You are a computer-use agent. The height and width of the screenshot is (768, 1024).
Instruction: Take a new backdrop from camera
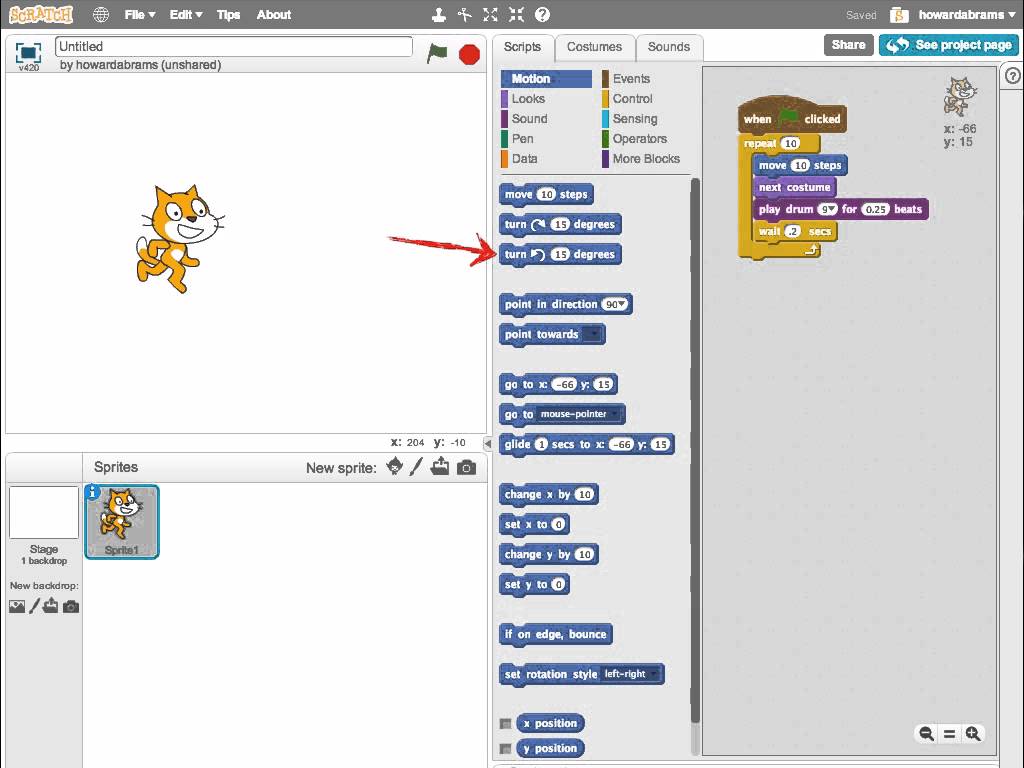(x=71, y=607)
